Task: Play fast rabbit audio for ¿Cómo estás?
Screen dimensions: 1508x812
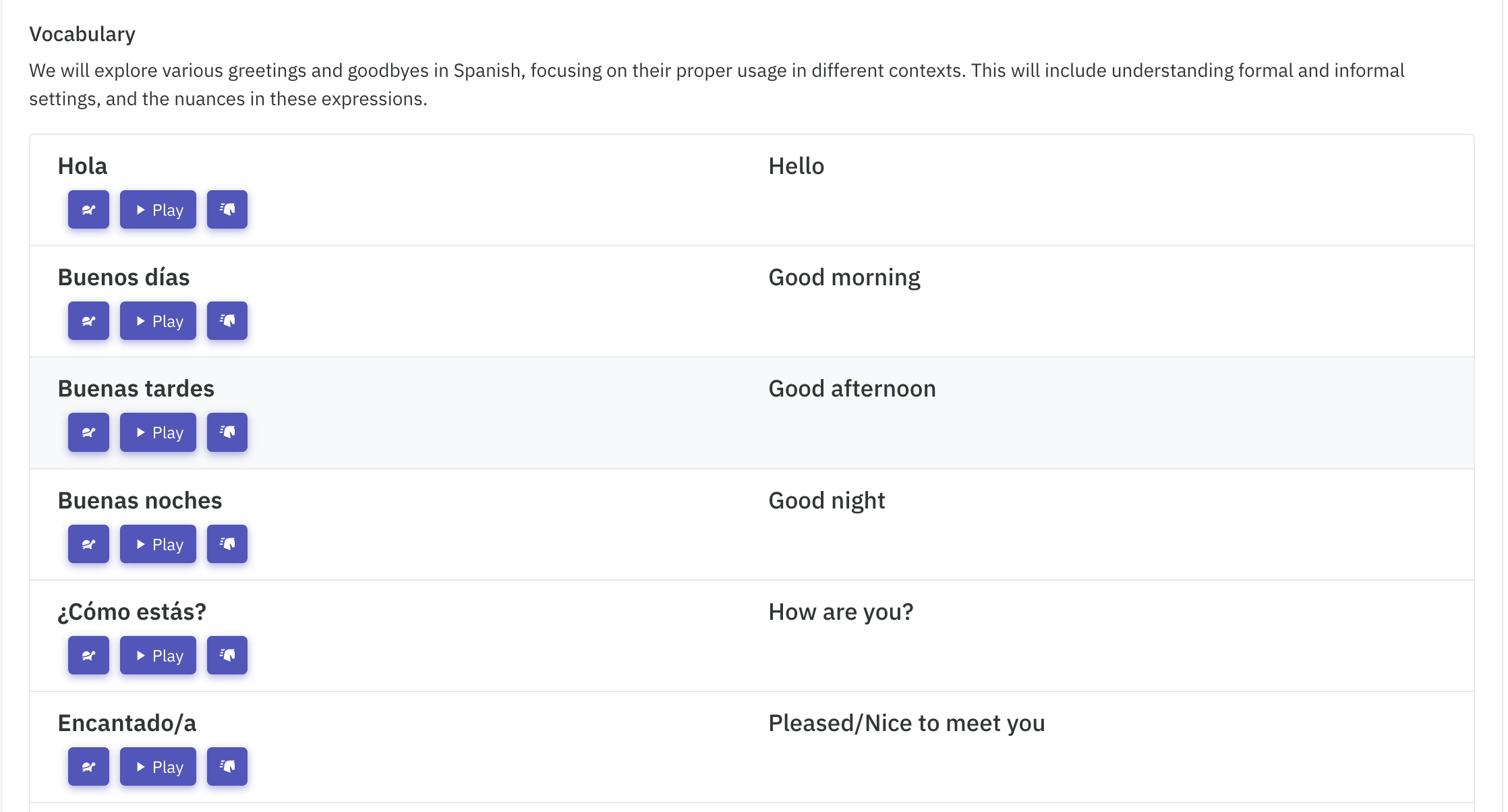Action: 227,656
